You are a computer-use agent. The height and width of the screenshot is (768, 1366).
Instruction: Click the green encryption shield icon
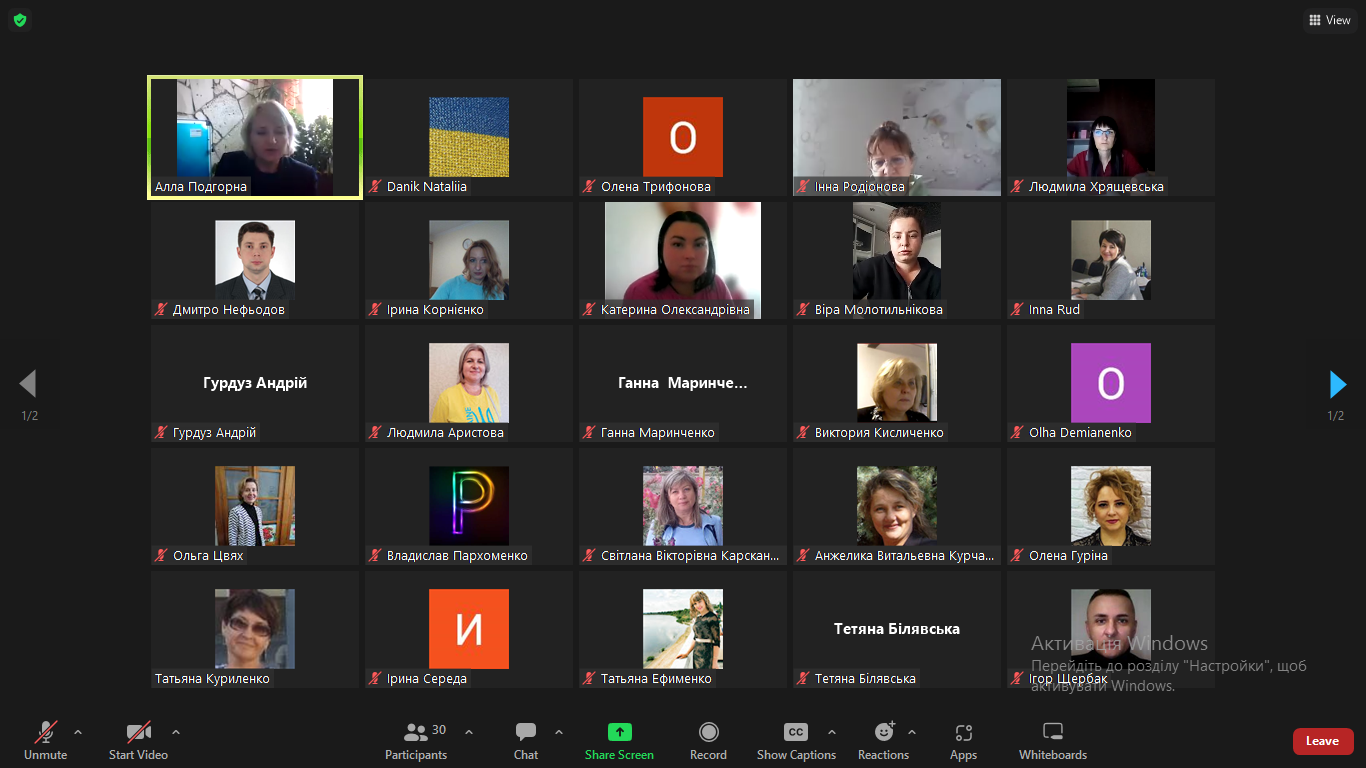click(x=19, y=20)
